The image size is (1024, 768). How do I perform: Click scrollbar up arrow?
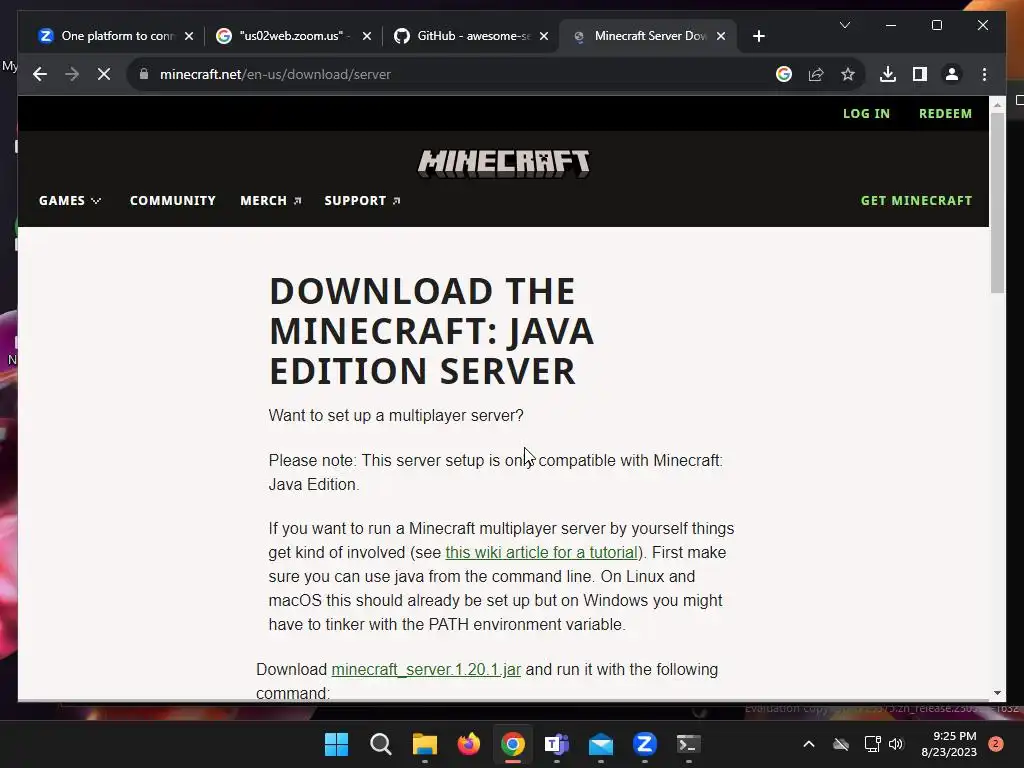click(x=997, y=104)
